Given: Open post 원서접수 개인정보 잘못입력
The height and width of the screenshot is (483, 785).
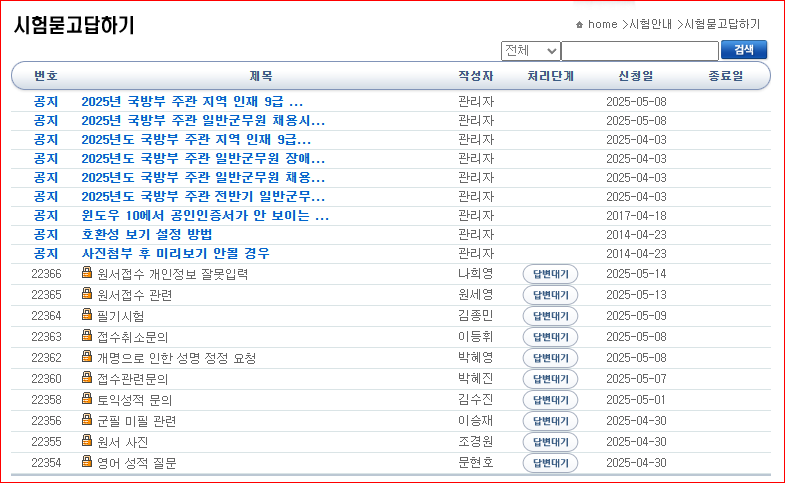Looking at the screenshot, I should [x=173, y=274].
